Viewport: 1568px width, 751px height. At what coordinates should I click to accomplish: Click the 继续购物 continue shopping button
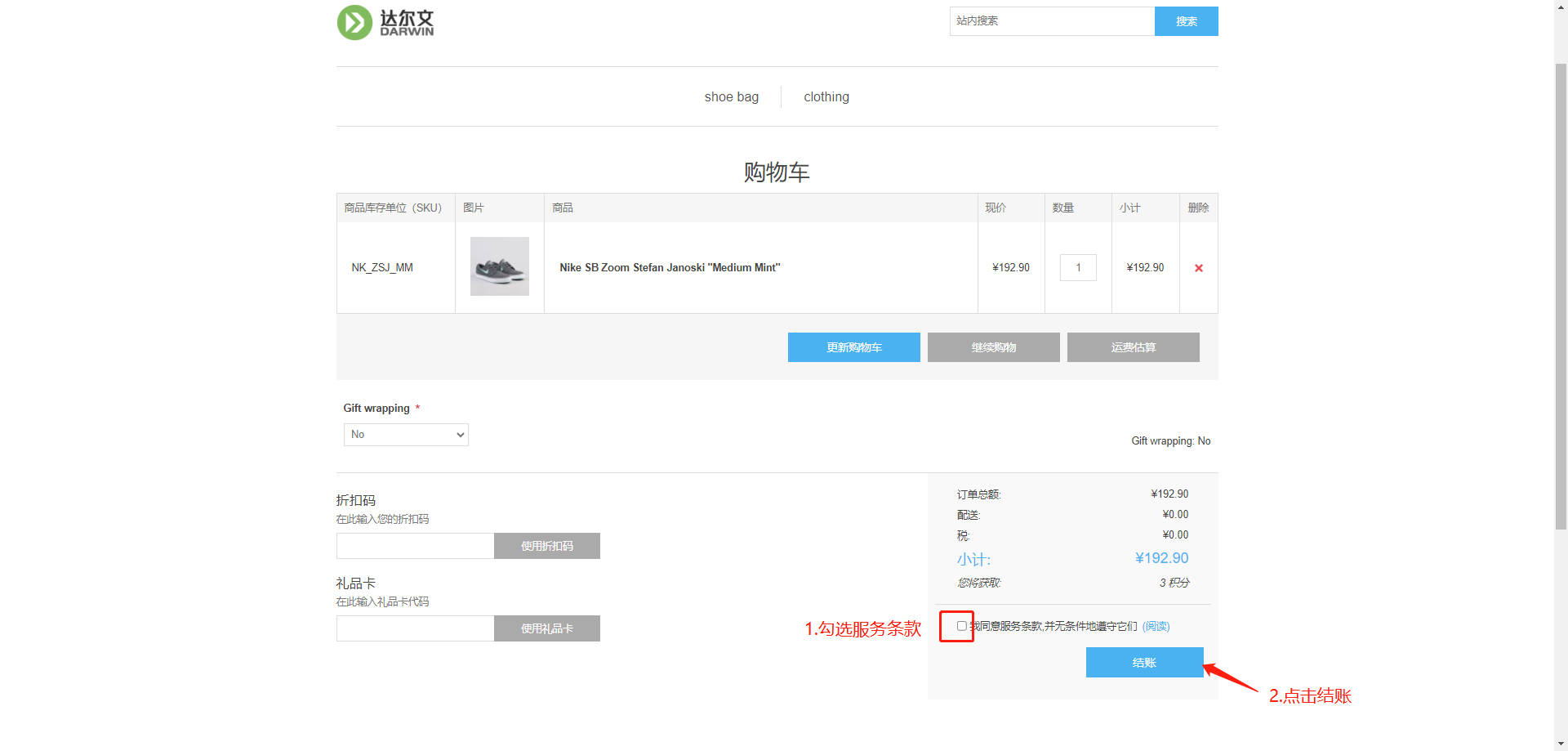point(993,347)
